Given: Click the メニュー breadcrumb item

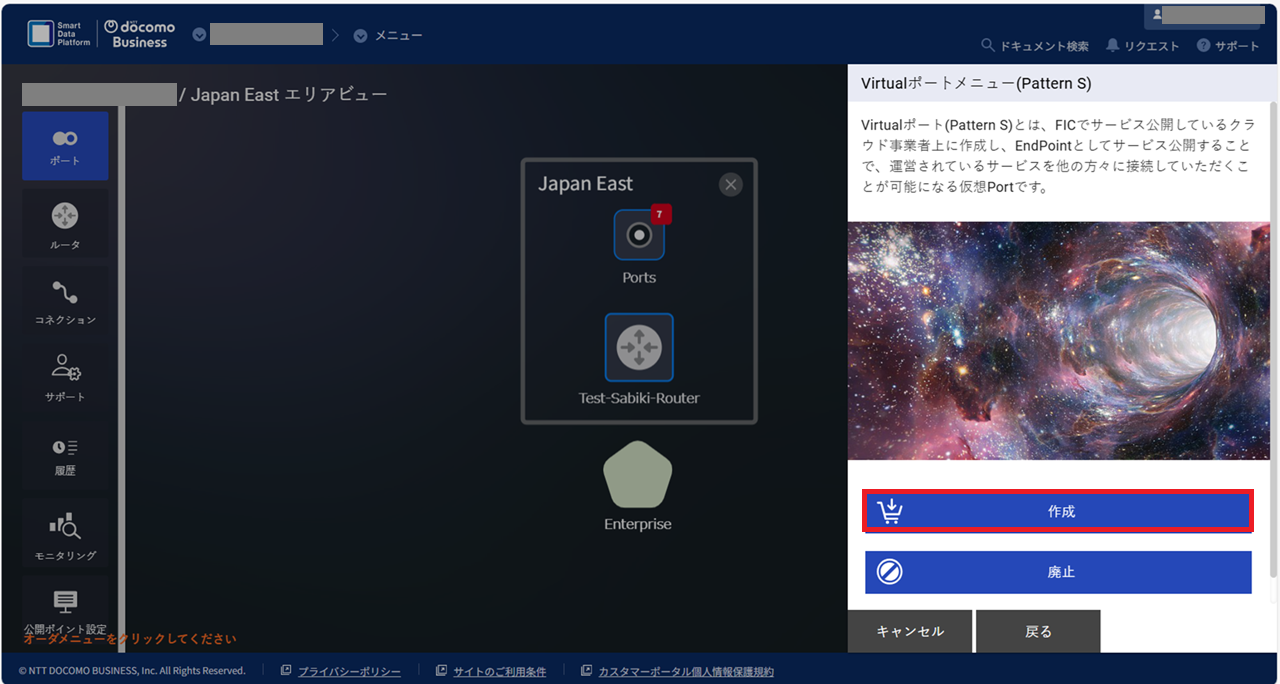Looking at the screenshot, I should [397, 34].
